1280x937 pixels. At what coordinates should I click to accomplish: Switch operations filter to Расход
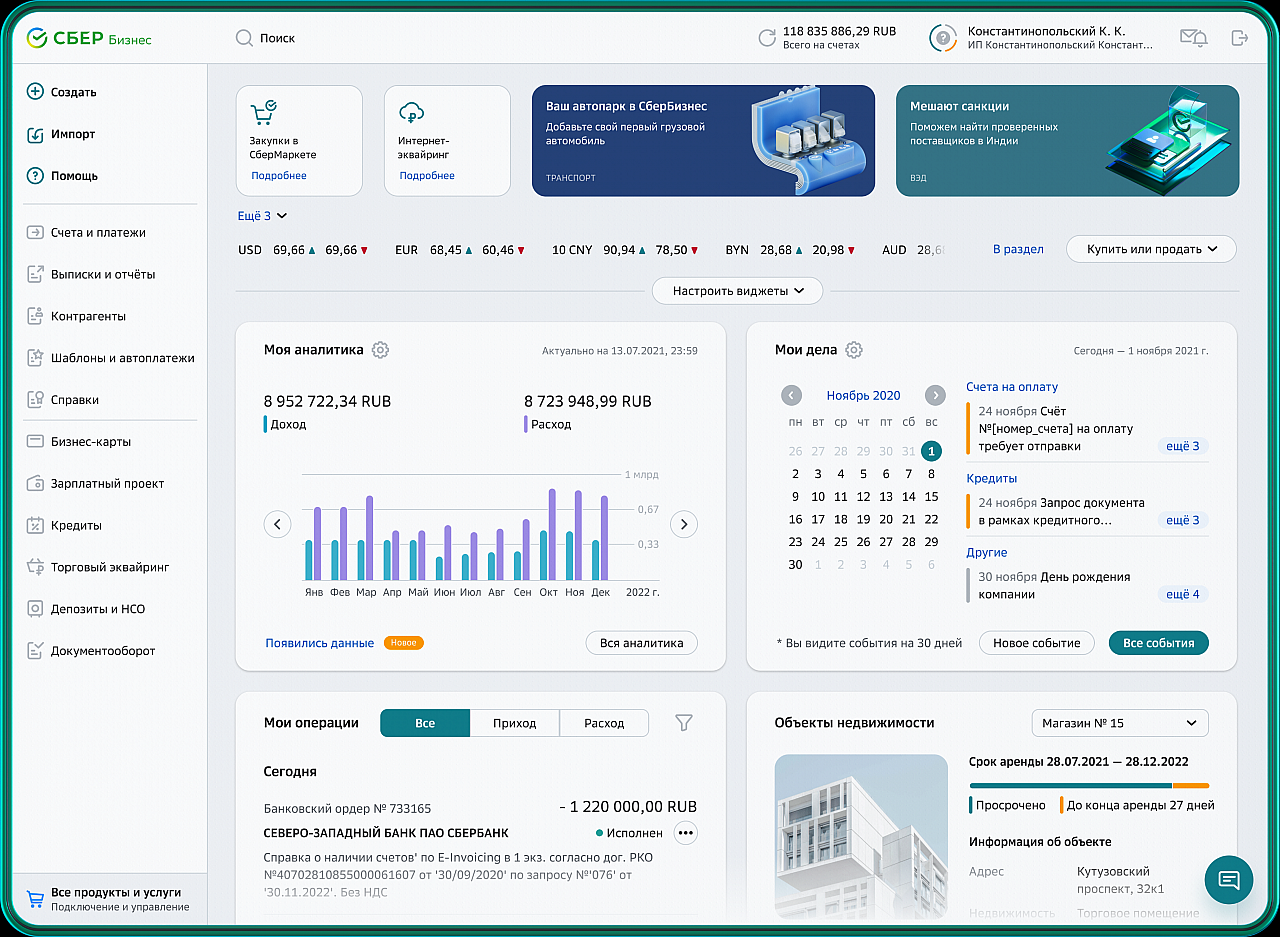pyautogui.click(x=604, y=723)
